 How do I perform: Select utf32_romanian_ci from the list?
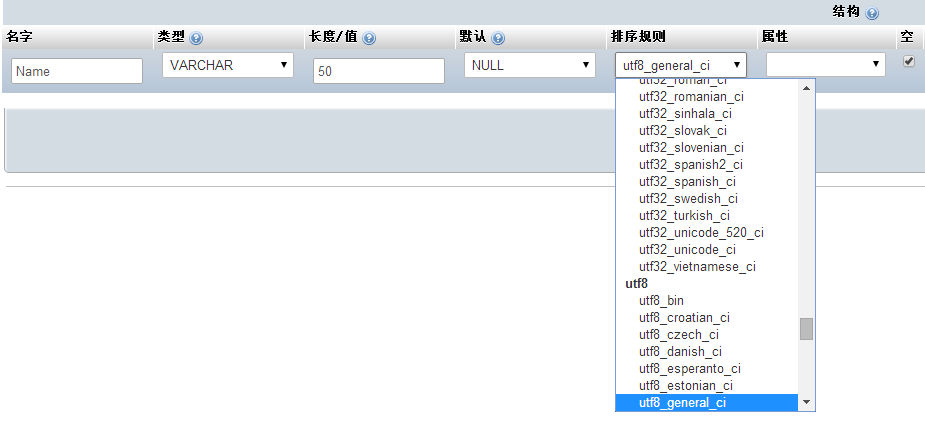707,96
